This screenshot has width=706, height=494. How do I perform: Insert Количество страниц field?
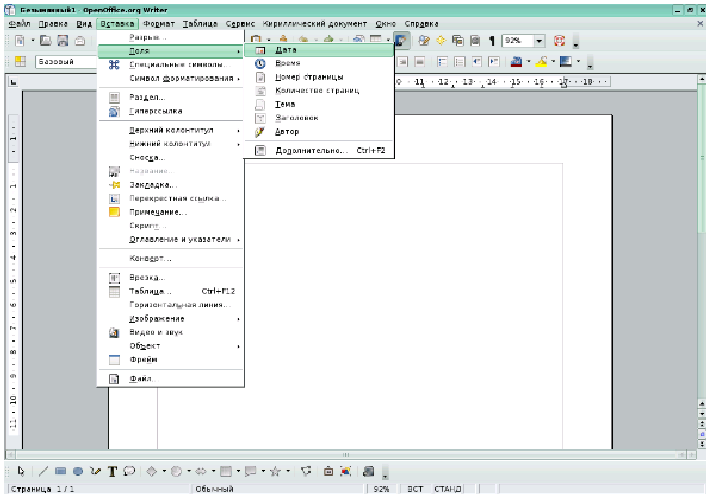tap(319, 91)
